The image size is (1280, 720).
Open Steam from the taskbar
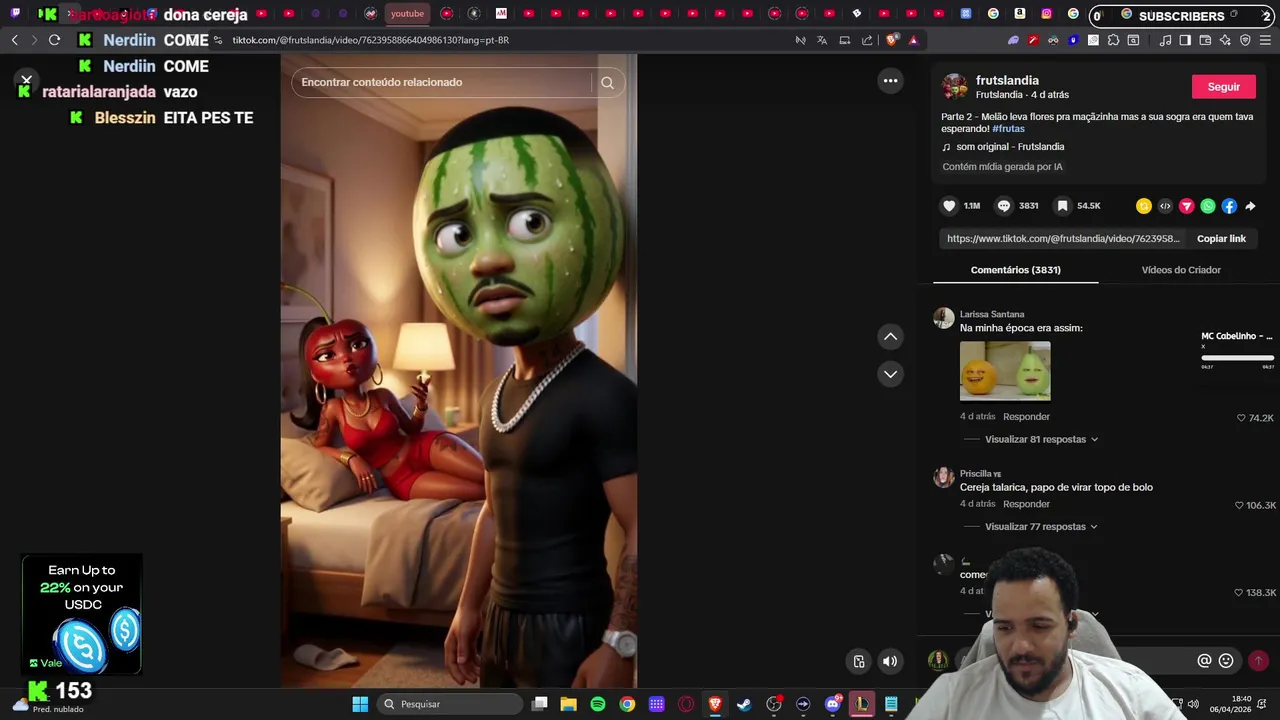click(x=744, y=704)
